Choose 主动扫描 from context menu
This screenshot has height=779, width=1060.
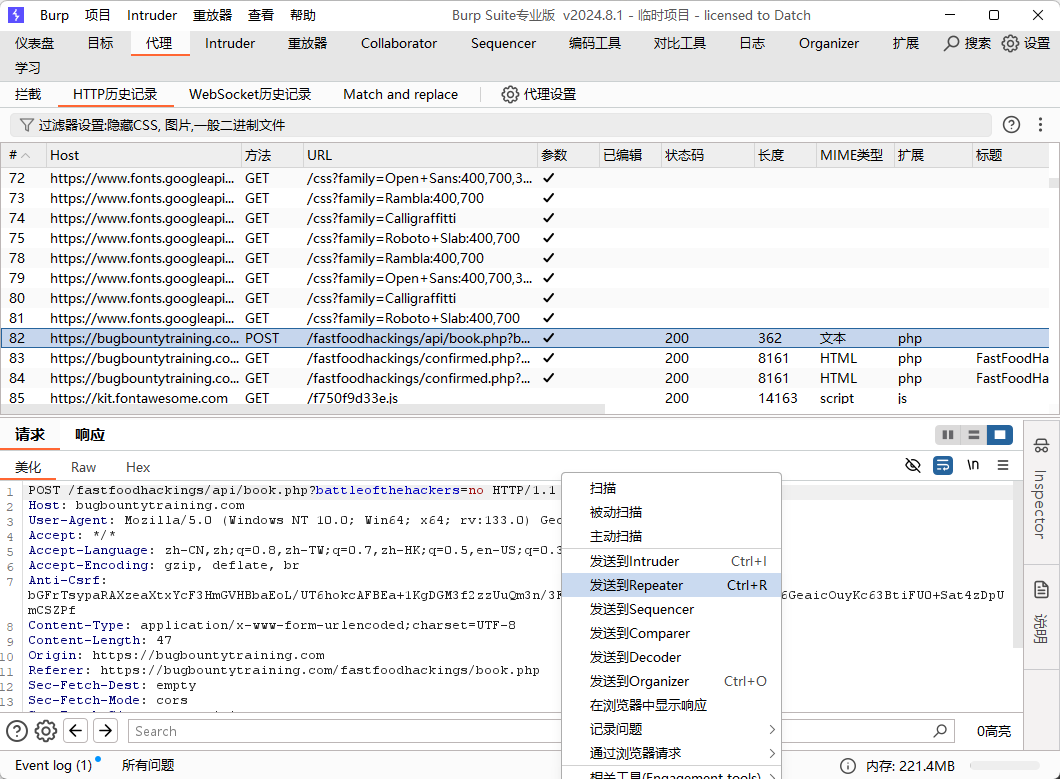(671, 536)
